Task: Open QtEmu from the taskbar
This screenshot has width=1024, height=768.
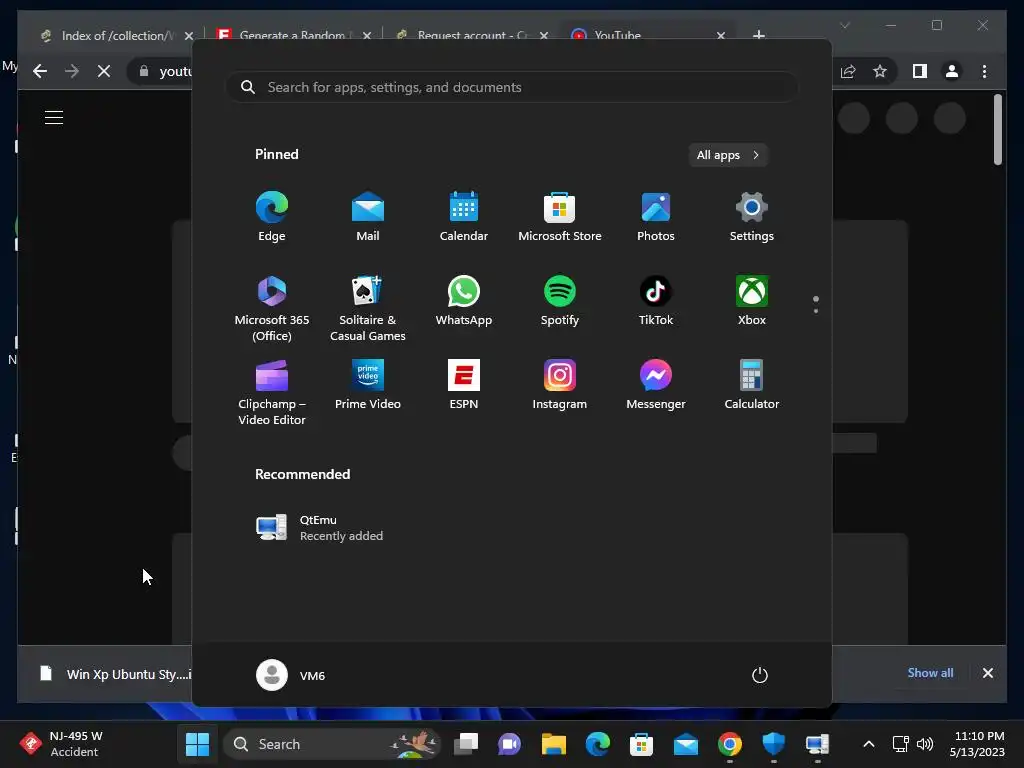Action: 817,744
